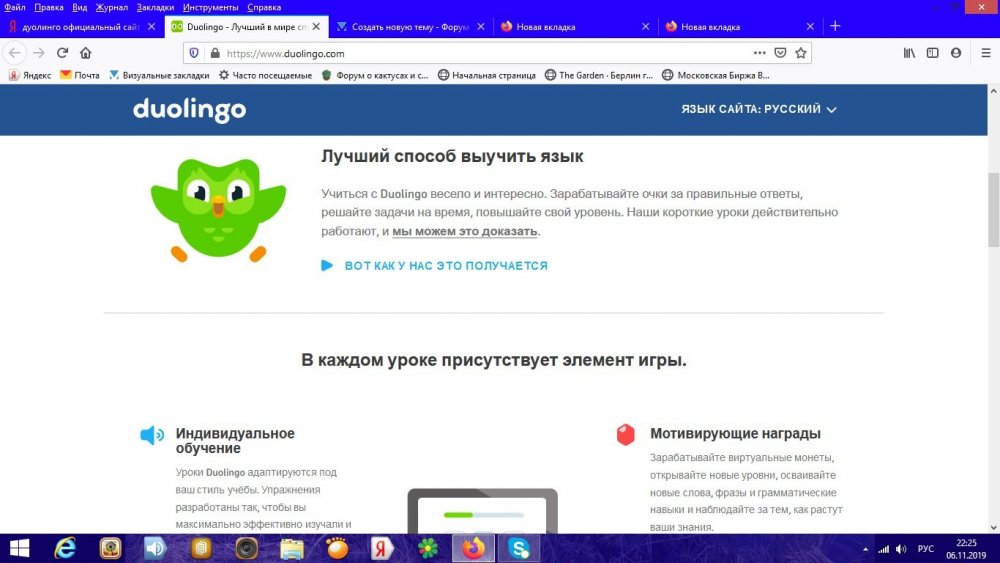Click the tracking protection shield icon
1000x563 pixels.
pyautogui.click(x=194, y=53)
